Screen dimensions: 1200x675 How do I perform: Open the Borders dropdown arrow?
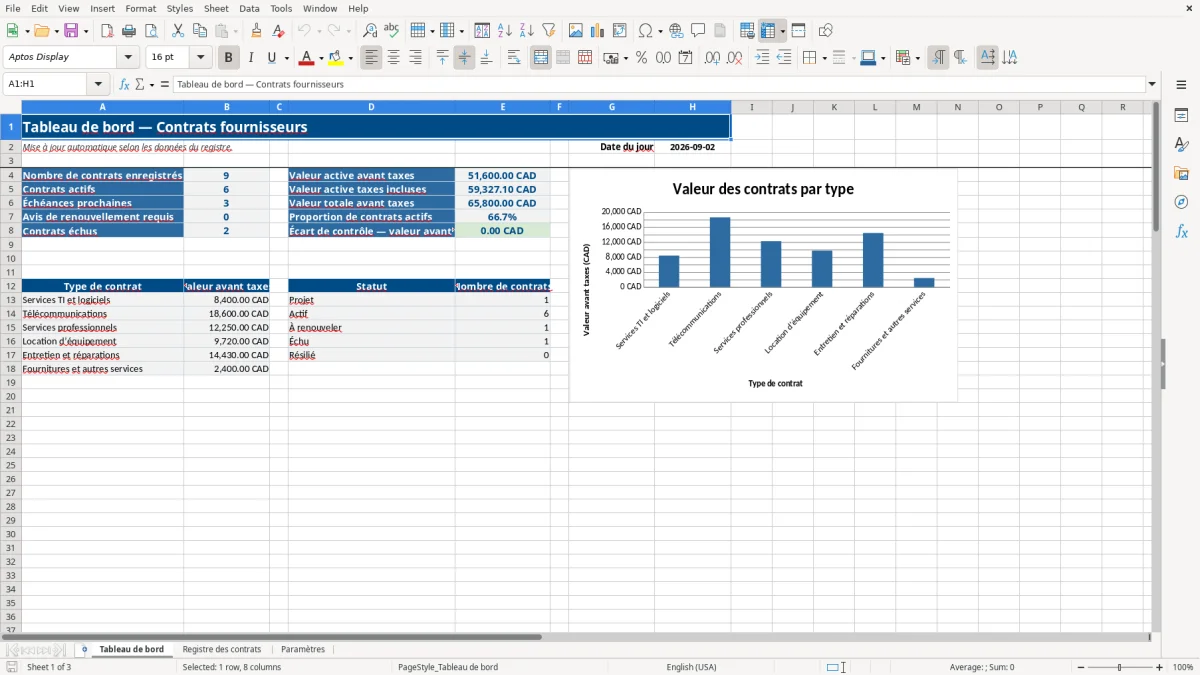point(824,58)
